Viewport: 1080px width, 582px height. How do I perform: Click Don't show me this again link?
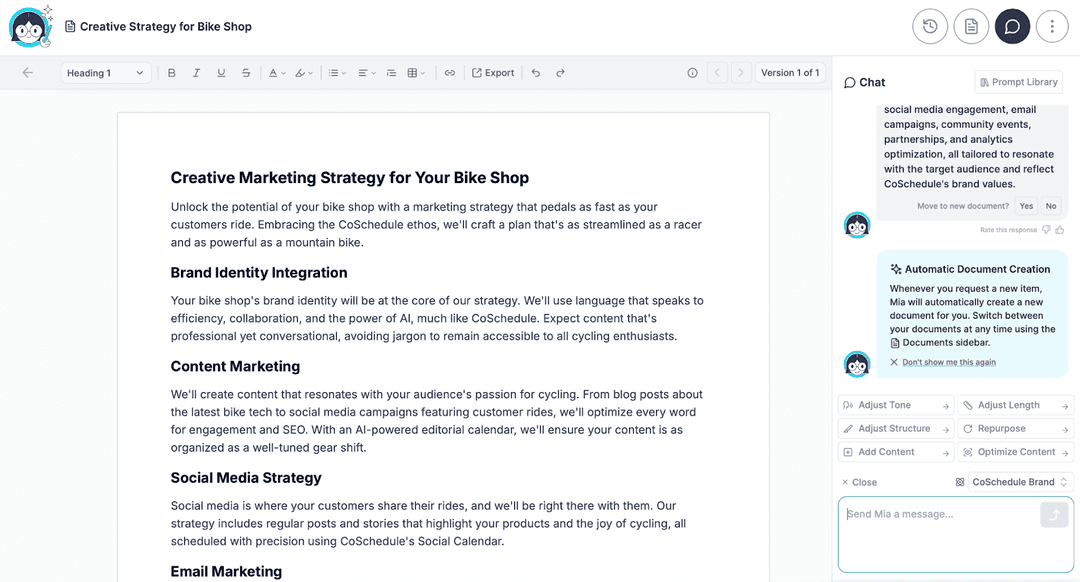tap(948, 362)
